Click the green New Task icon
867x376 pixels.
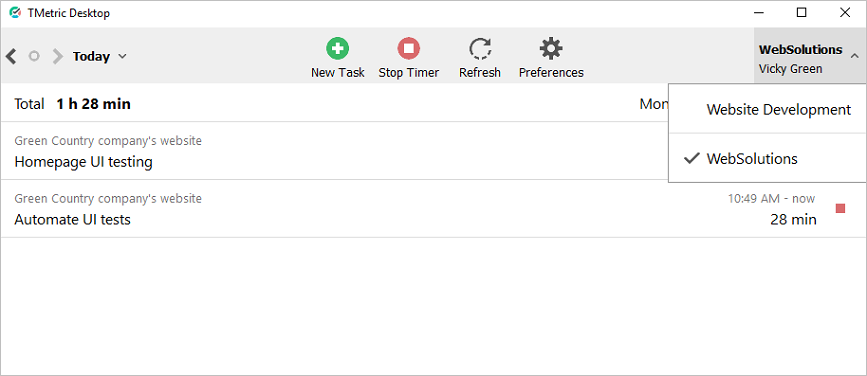337,49
